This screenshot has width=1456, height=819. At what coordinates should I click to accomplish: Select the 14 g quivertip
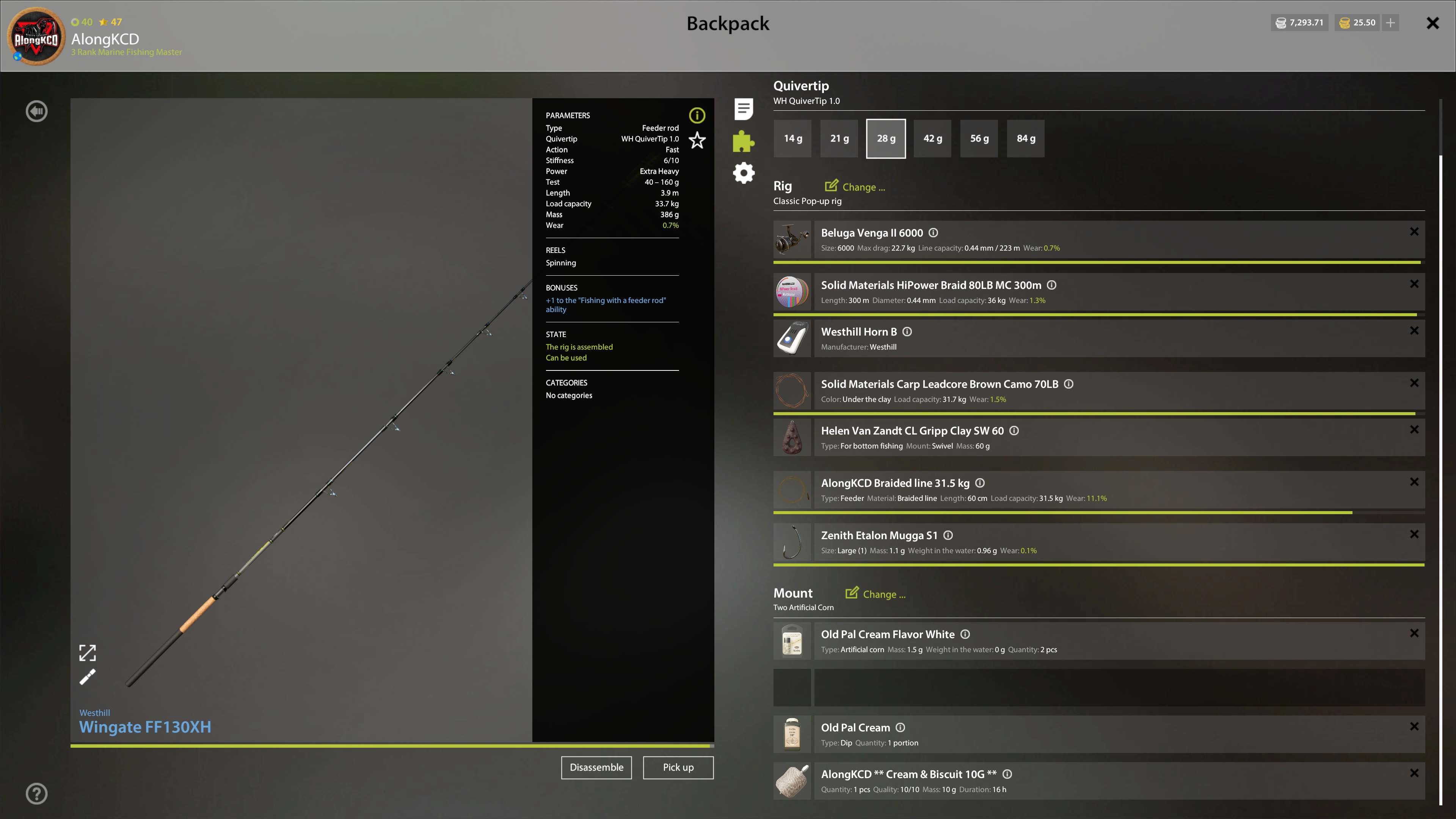click(792, 138)
